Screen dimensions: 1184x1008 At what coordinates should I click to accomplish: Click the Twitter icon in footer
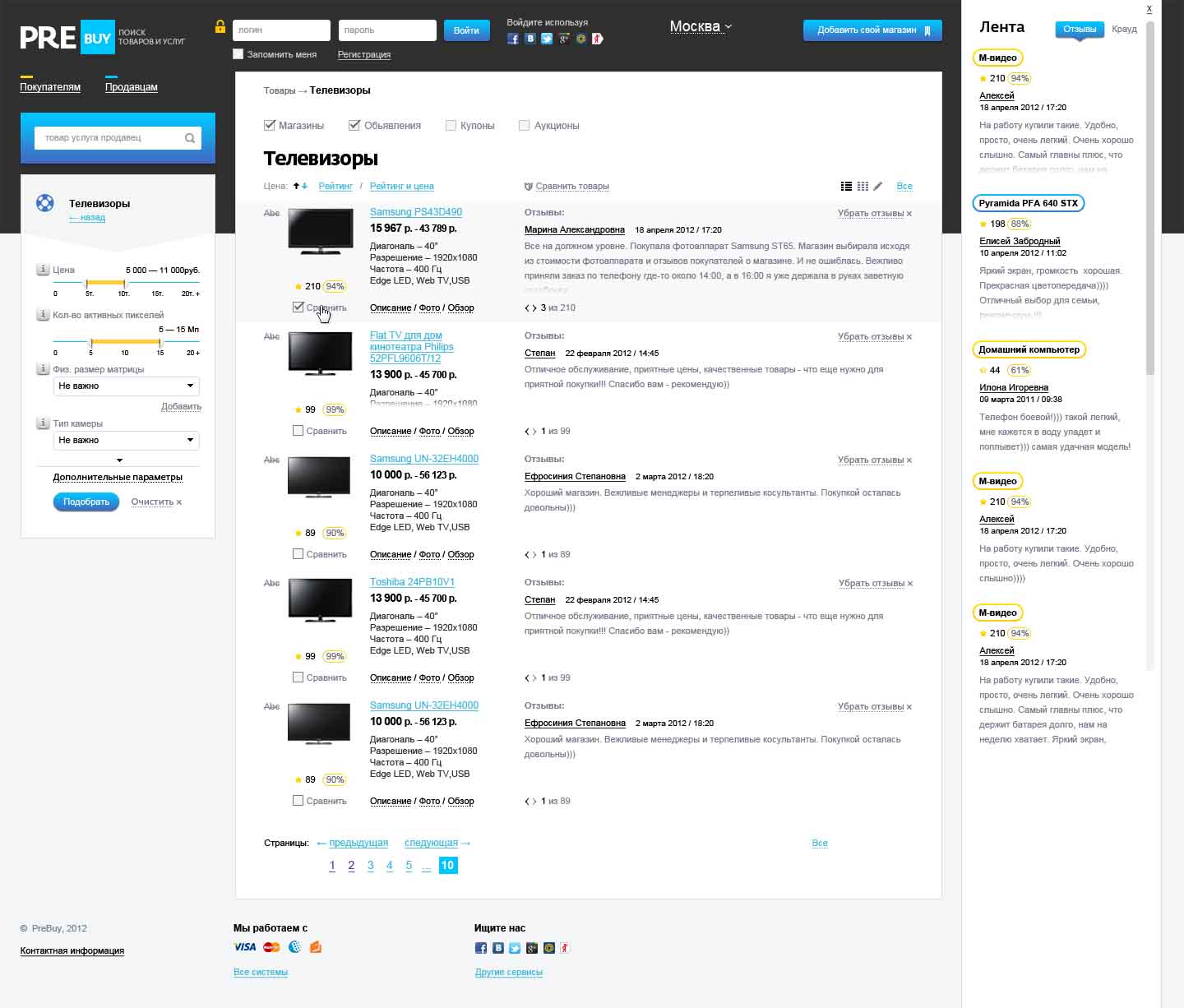tap(515, 948)
